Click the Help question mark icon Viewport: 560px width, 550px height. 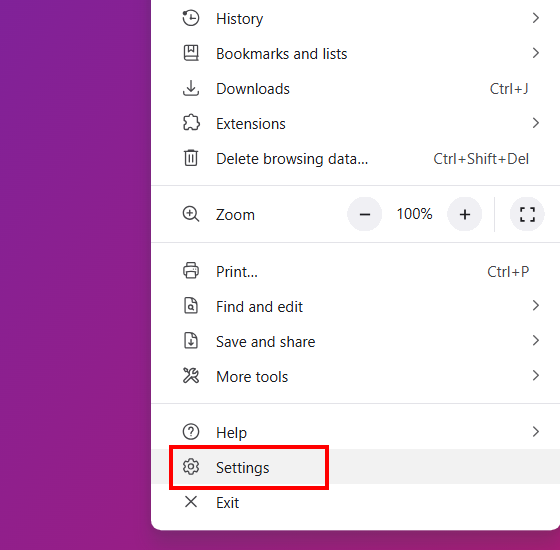point(191,432)
